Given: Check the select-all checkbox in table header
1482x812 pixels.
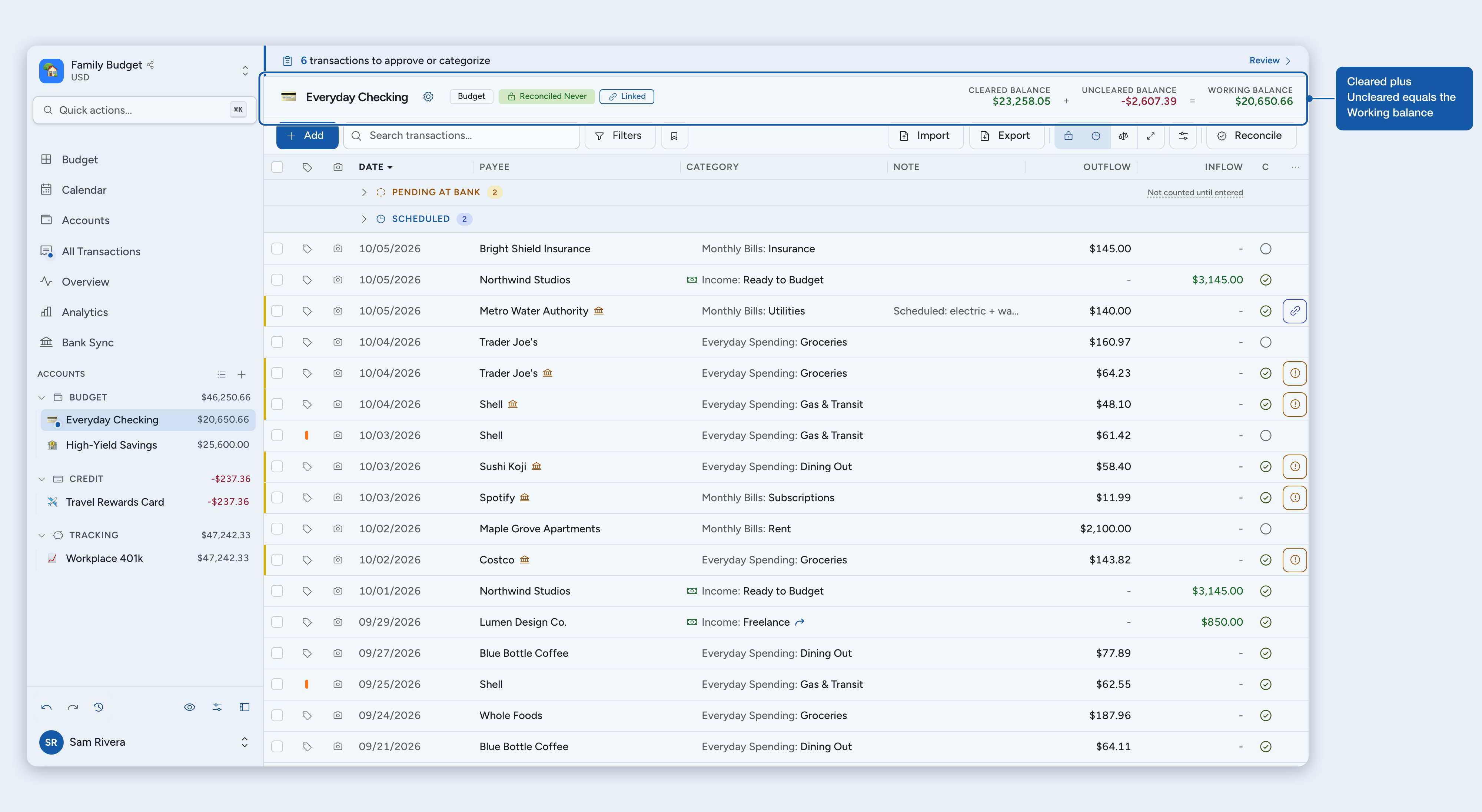Looking at the screenshot, I should 277,167.
